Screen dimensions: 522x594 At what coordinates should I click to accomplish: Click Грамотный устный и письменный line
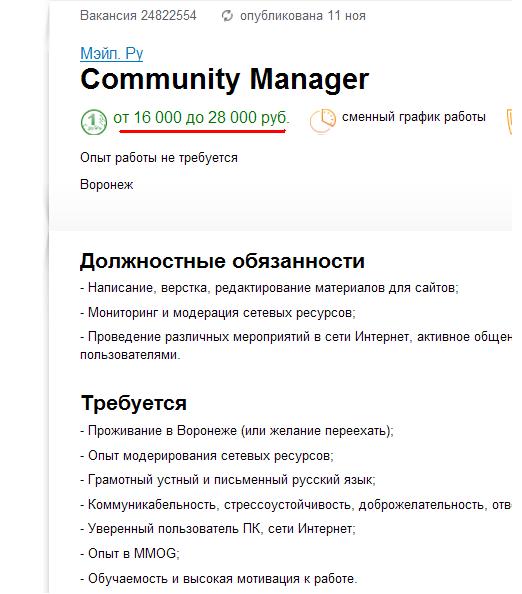[x=228, y=480]
